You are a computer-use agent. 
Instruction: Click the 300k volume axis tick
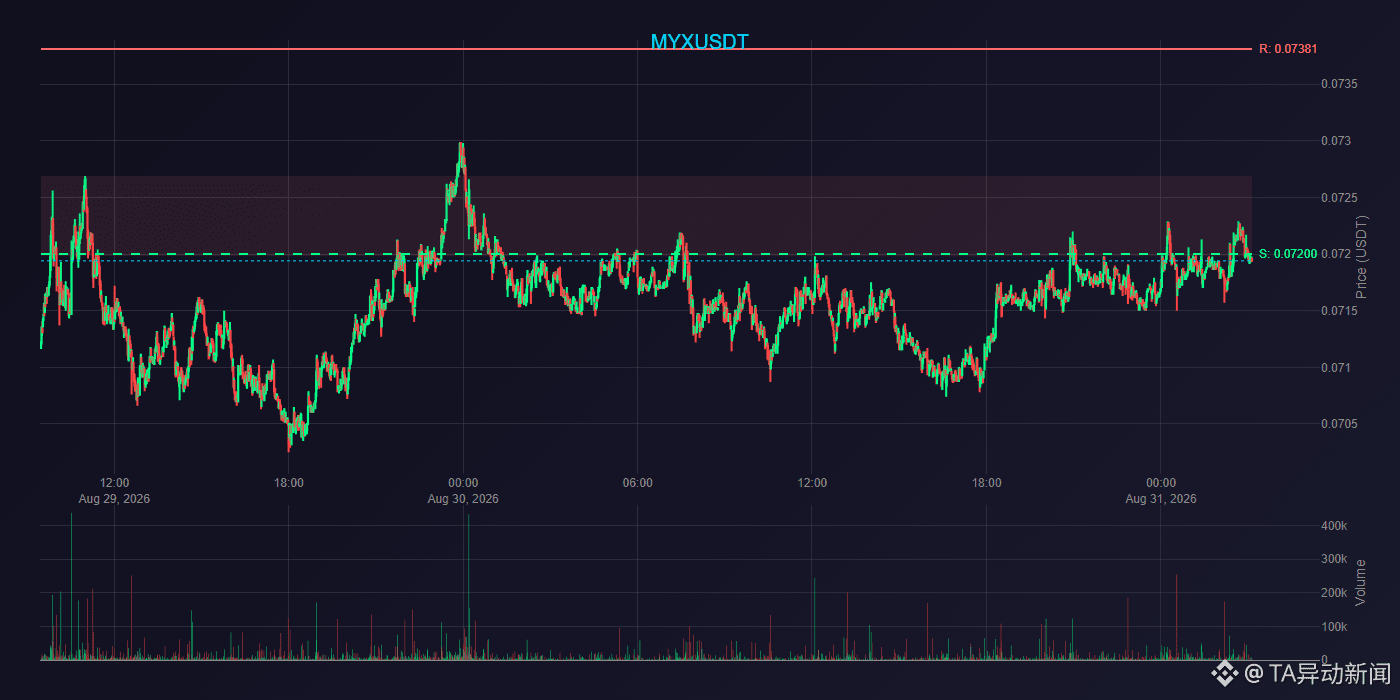click(1334, 559)
